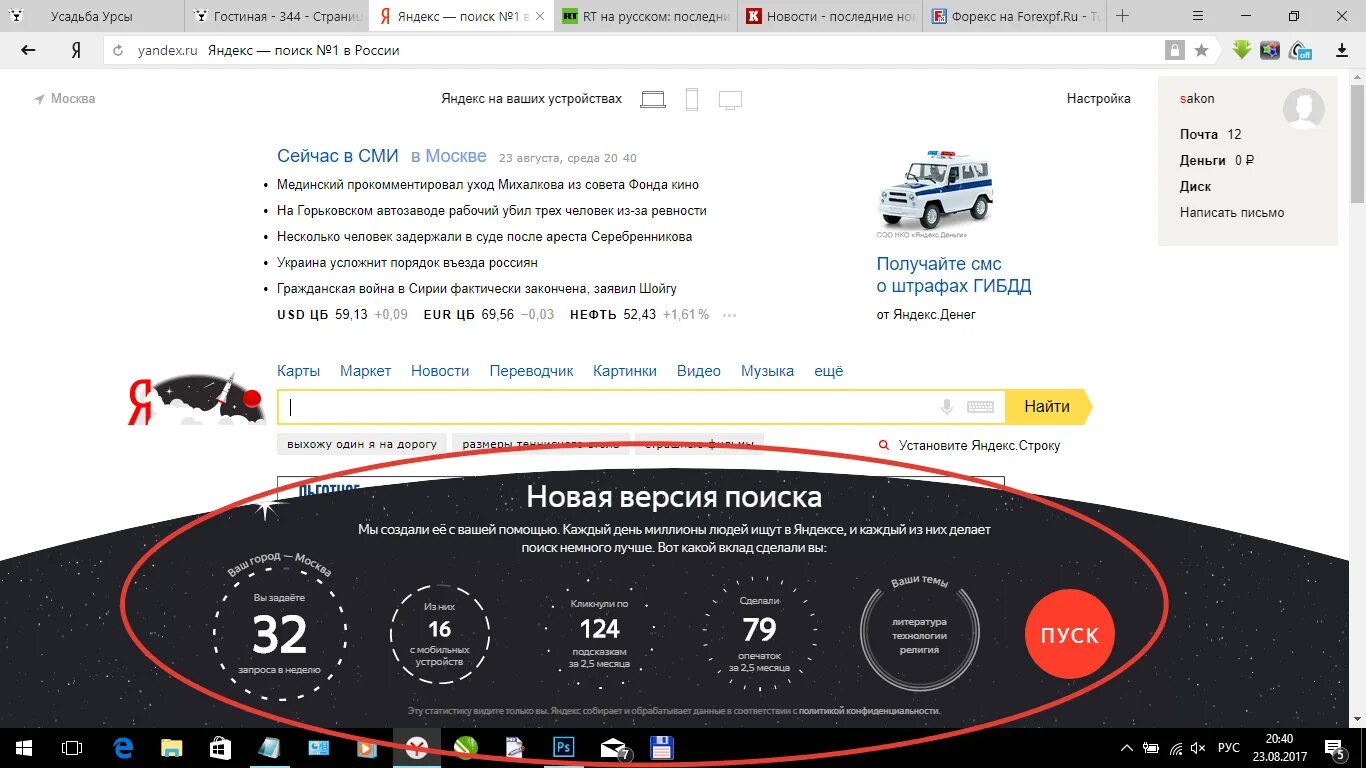Image resolution: width=1366 pixels, height=768 pixels.
Task: Switch to the Форекс на Forexpf.Ru tab
Action: coord(1013,16)
